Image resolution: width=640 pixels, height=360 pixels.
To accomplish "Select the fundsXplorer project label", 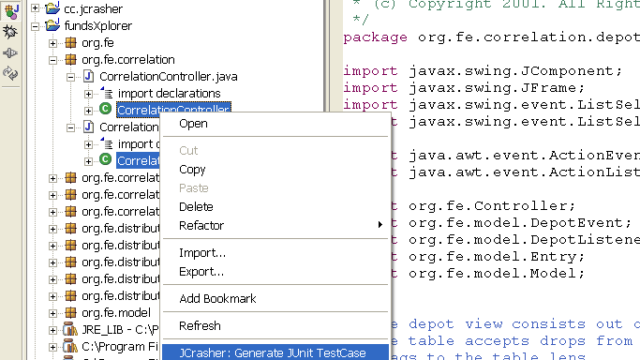I will pos(98,26).
